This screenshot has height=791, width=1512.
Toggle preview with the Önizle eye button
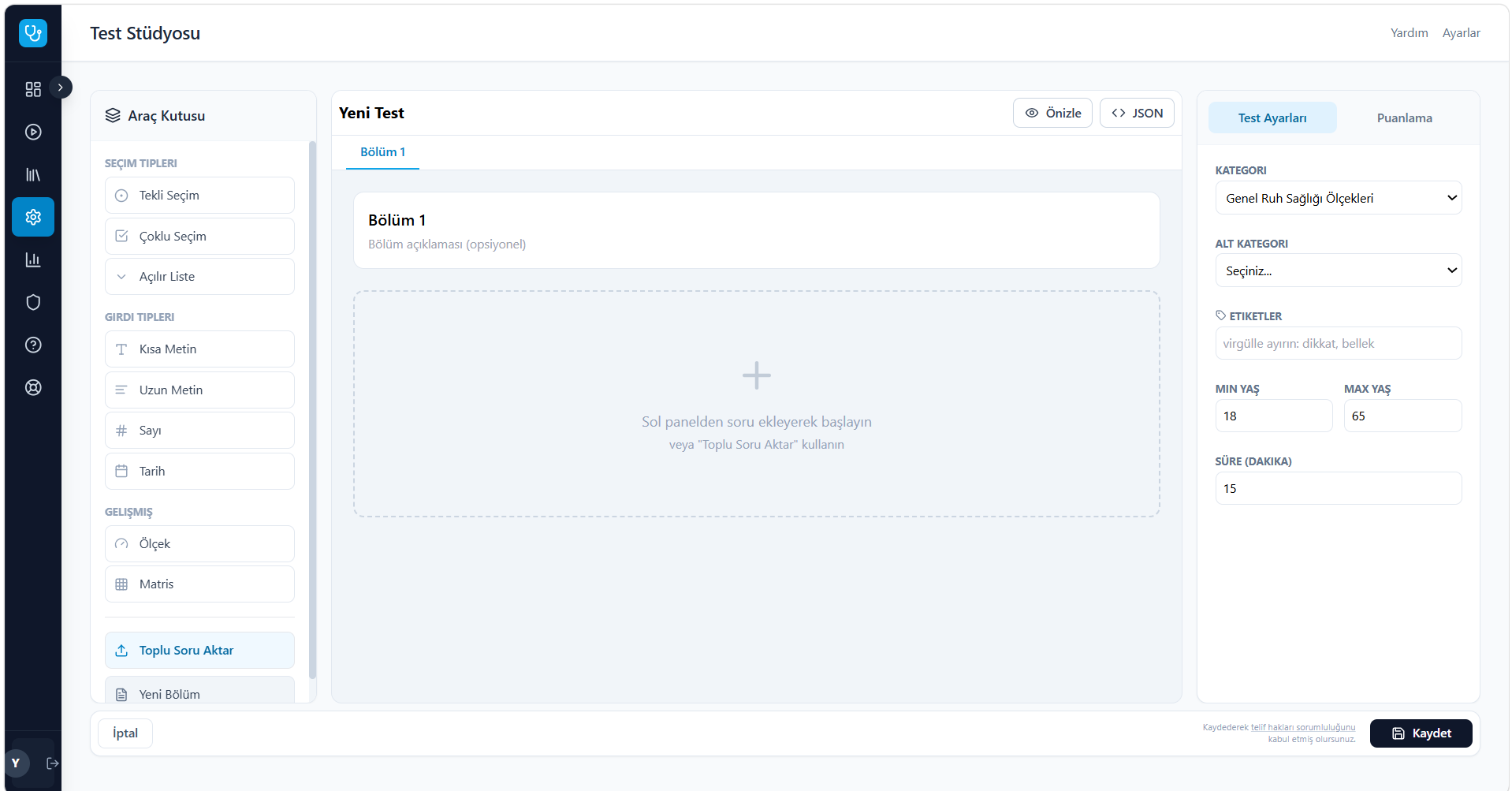point(1052,113)
